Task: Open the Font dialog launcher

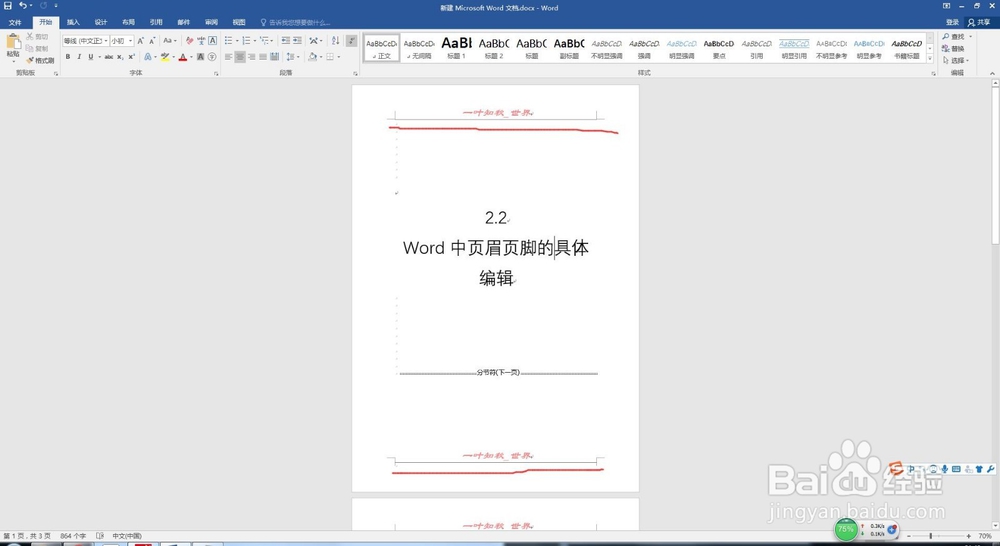Action: (216, 74)
